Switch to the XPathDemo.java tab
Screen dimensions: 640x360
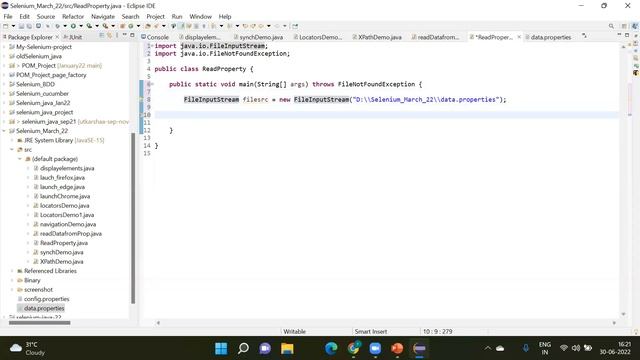pos(377,37)
